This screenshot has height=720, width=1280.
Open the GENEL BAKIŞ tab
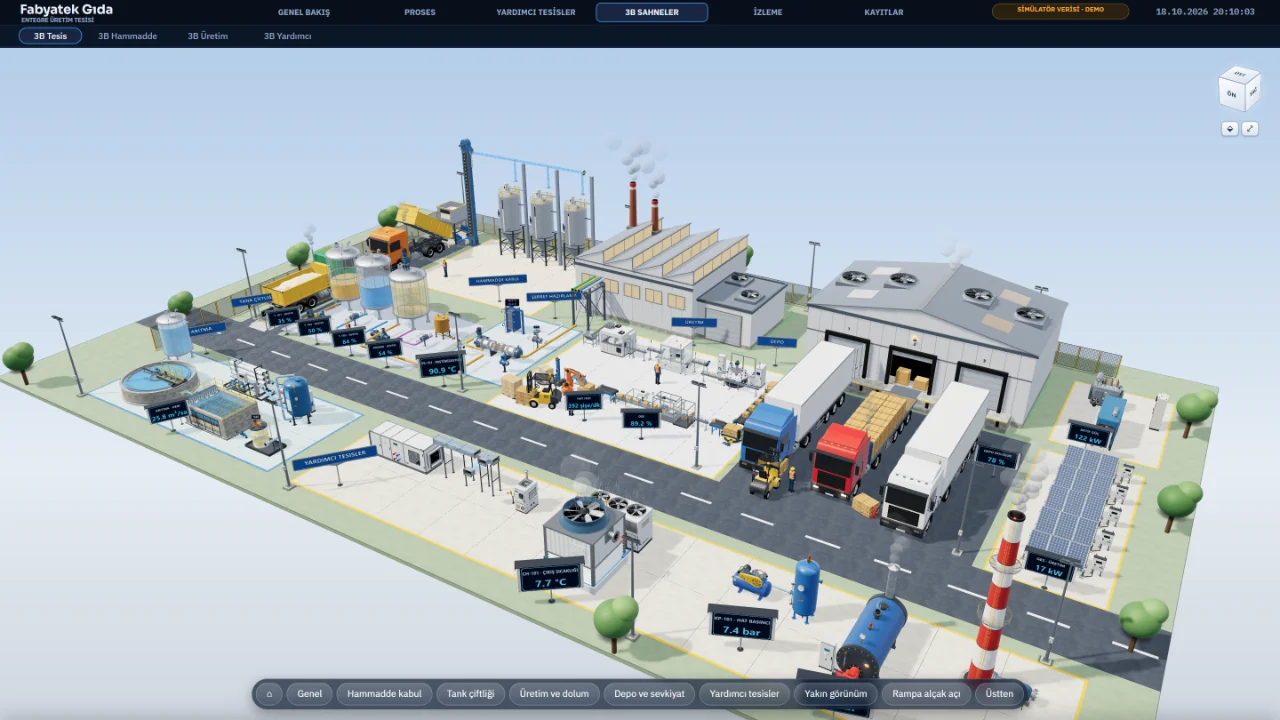click(x=304, y=12)
